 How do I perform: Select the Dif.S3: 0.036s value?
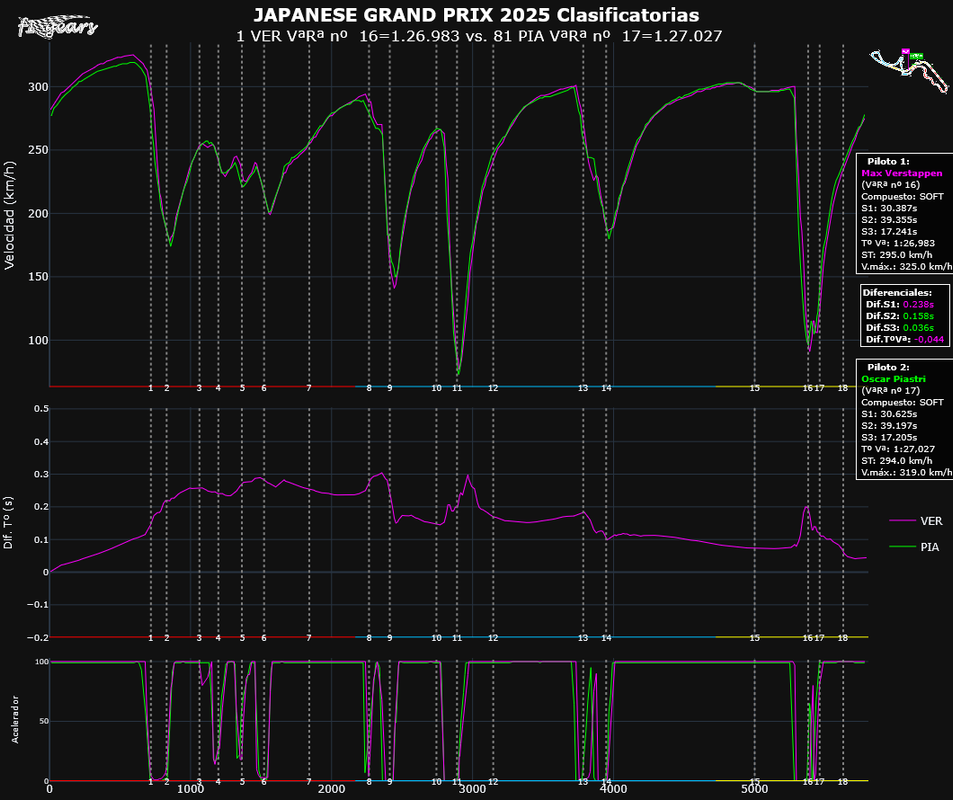900,328
